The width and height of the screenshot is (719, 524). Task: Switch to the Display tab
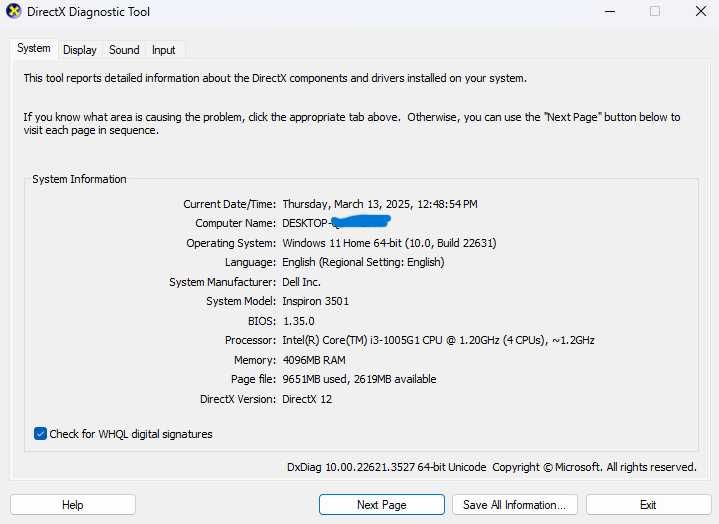80,50
